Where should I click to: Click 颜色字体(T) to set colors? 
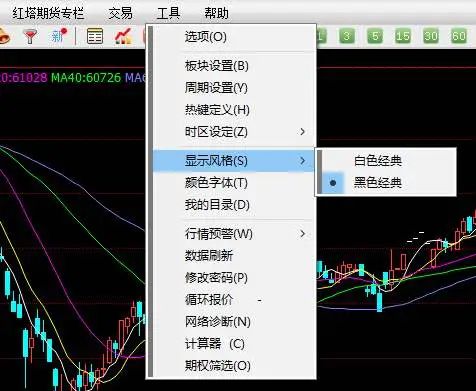point(216,183)
